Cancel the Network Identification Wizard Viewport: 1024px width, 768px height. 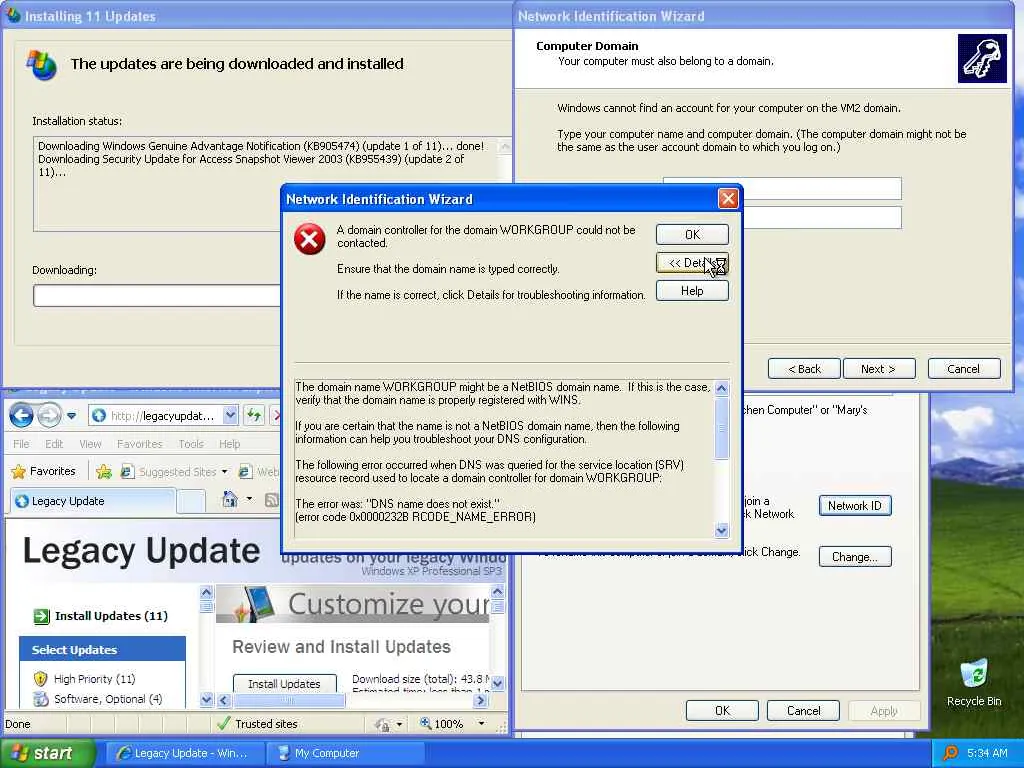963,369
